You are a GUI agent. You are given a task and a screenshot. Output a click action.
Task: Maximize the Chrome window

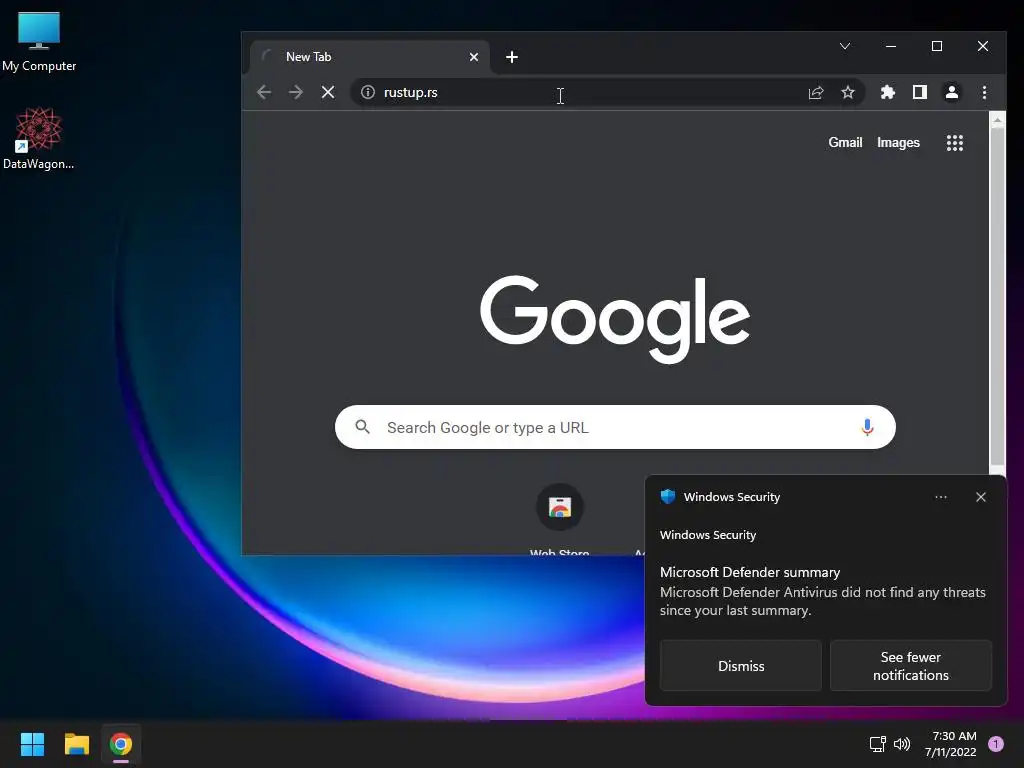tap(936, 46)
